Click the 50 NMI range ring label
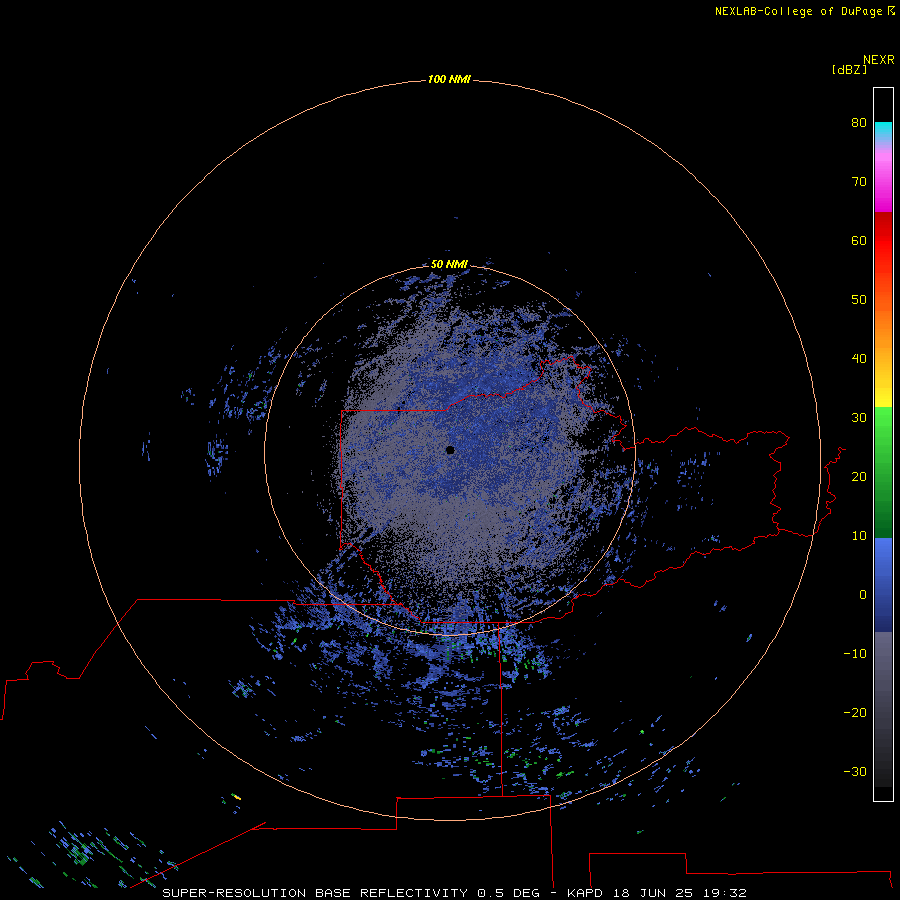This screenshot has height=900, width=900. 449,264
